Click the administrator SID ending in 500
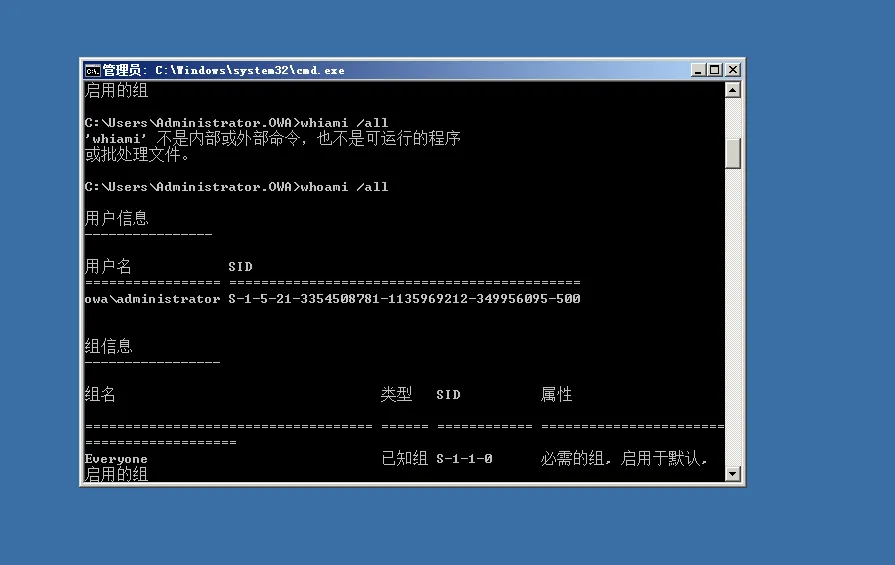Screen dimensions: 895x565 click(x=404, y=299)
